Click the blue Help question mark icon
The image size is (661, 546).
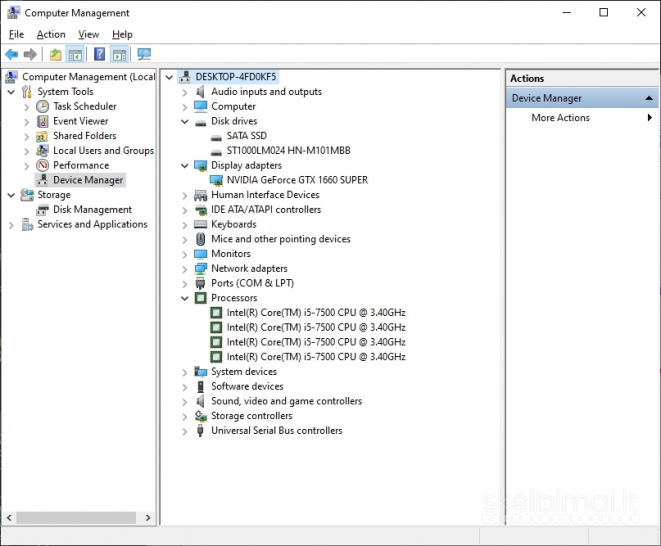[99, 54]
